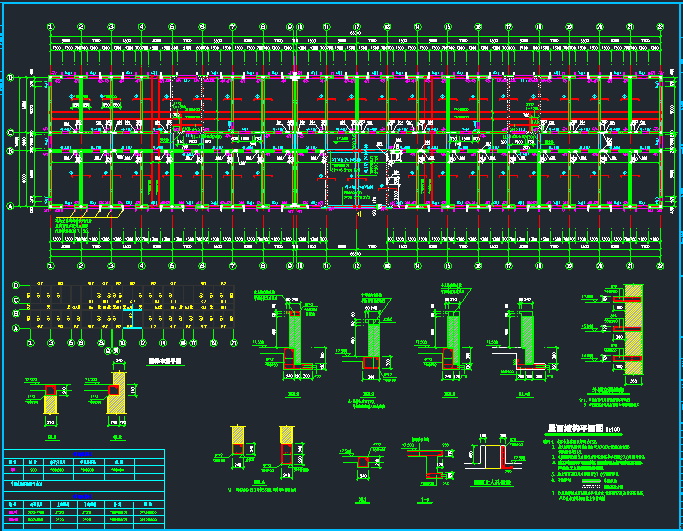Pick the 1-1 section label

(x=424, y=501)
